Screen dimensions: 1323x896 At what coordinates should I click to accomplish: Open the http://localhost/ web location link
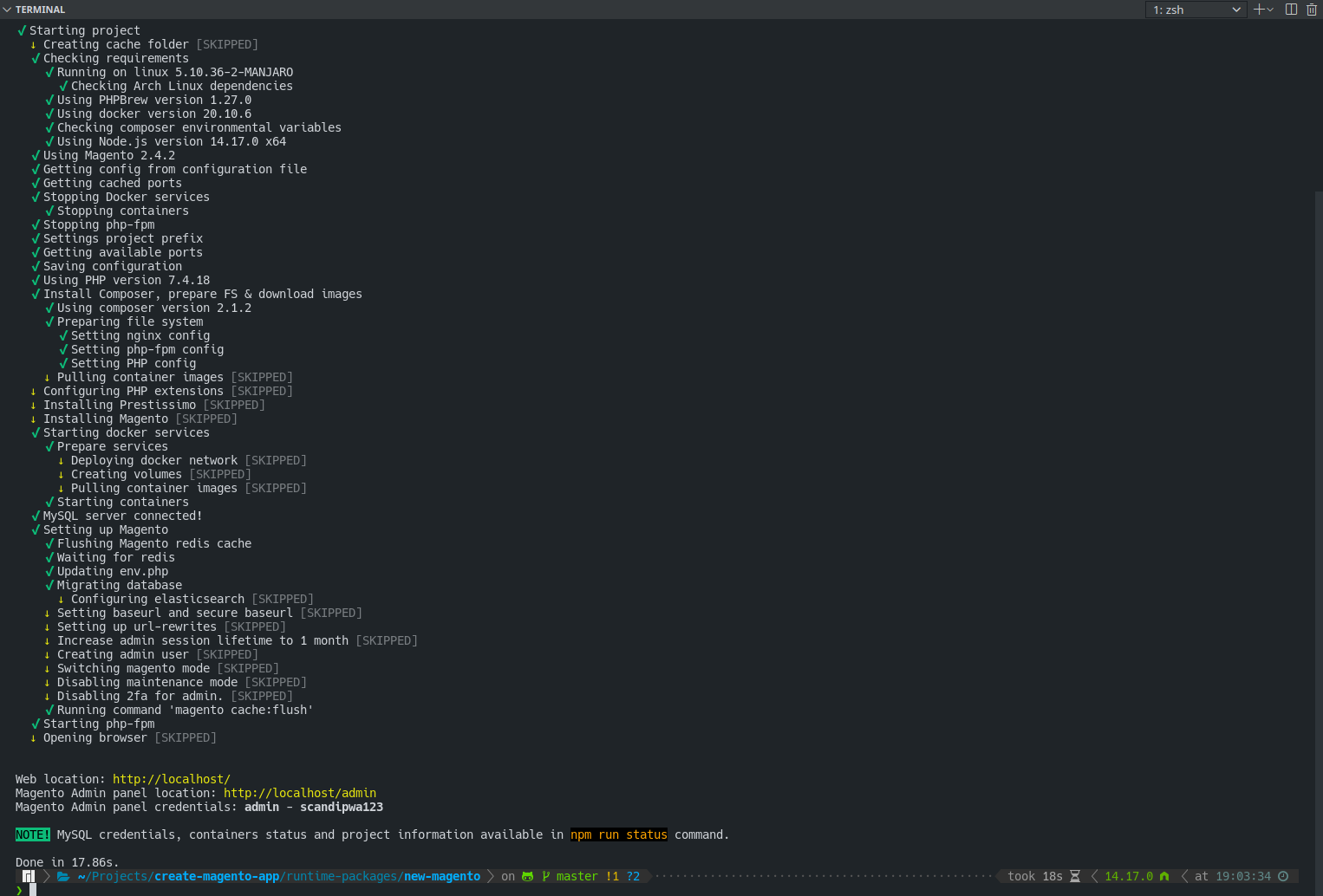click(x=172, y=779)
